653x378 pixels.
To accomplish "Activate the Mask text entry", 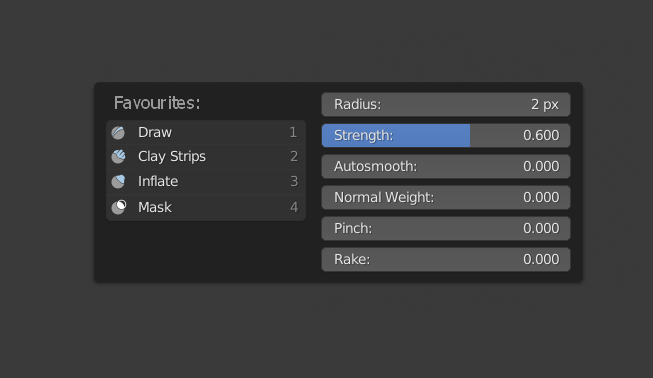I will tap(155, 207).
